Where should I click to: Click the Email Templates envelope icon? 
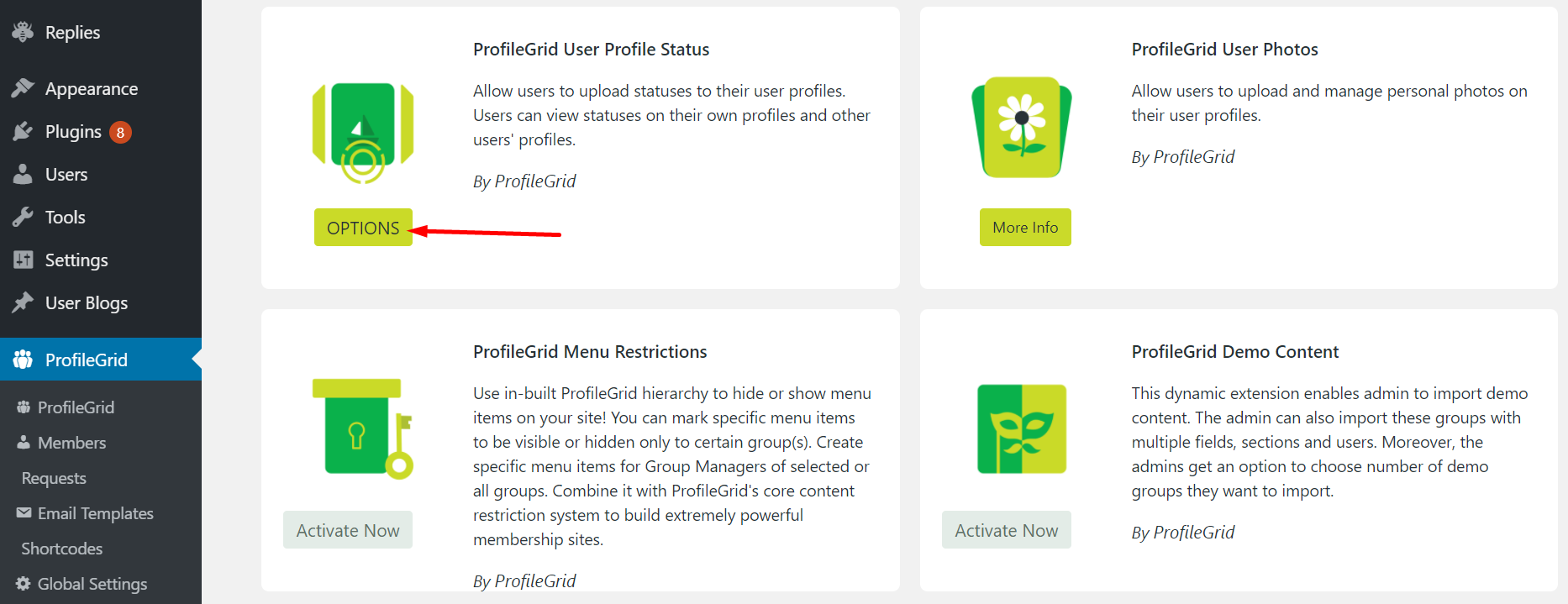click(x=24, y=512)
